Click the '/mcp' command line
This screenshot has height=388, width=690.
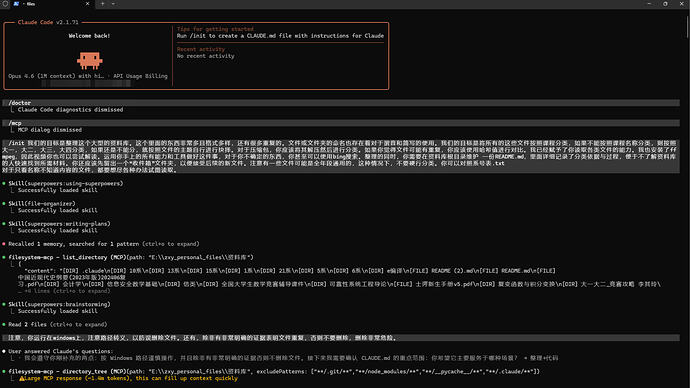pyautogui.click(x=341, y=123)
